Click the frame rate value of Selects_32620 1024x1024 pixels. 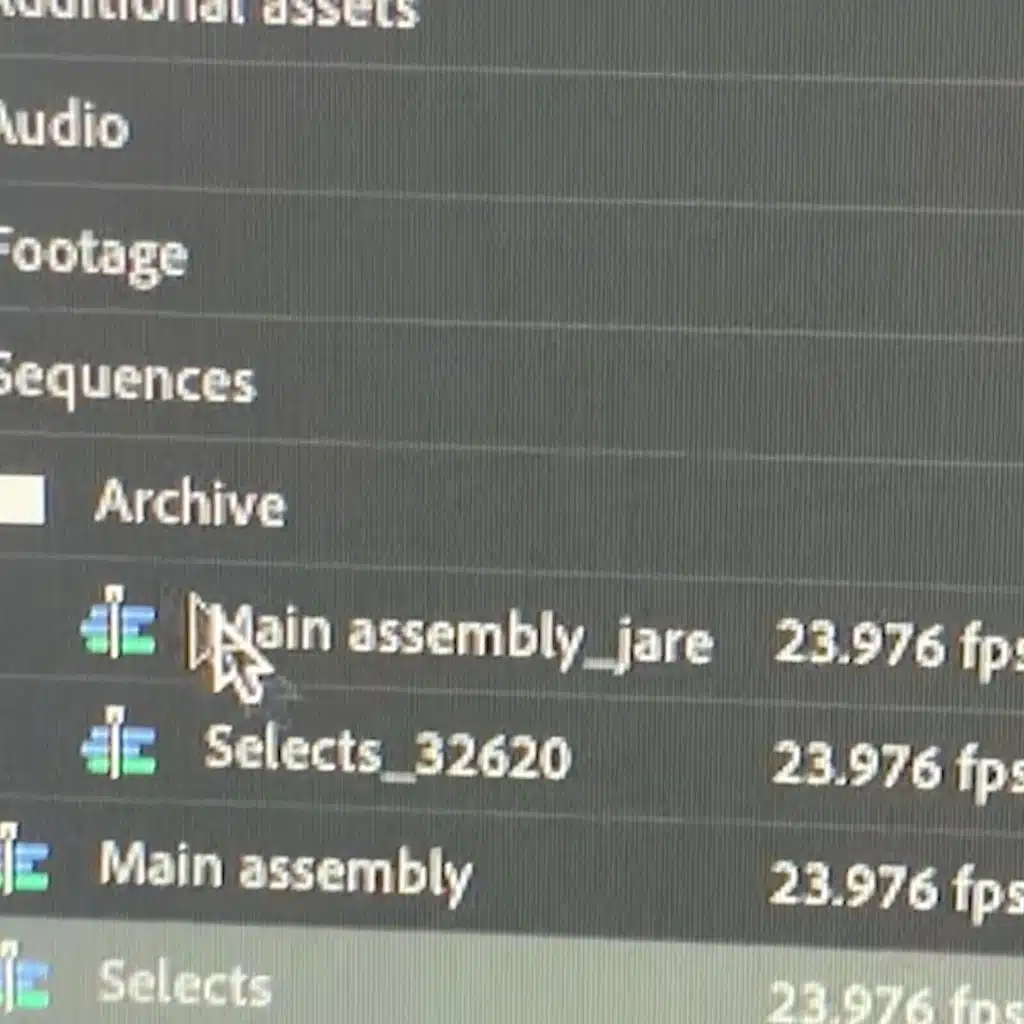point(898,769)
